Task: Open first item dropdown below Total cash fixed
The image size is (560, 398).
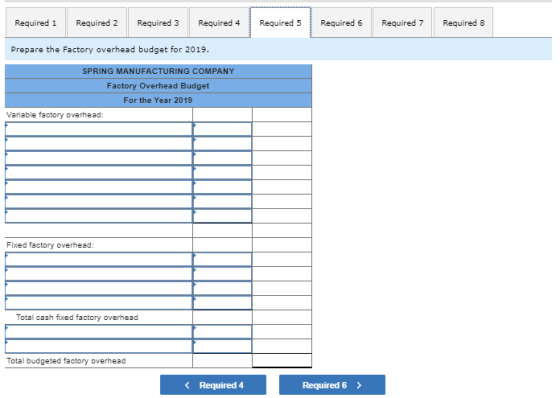Action: pos(99,332)
